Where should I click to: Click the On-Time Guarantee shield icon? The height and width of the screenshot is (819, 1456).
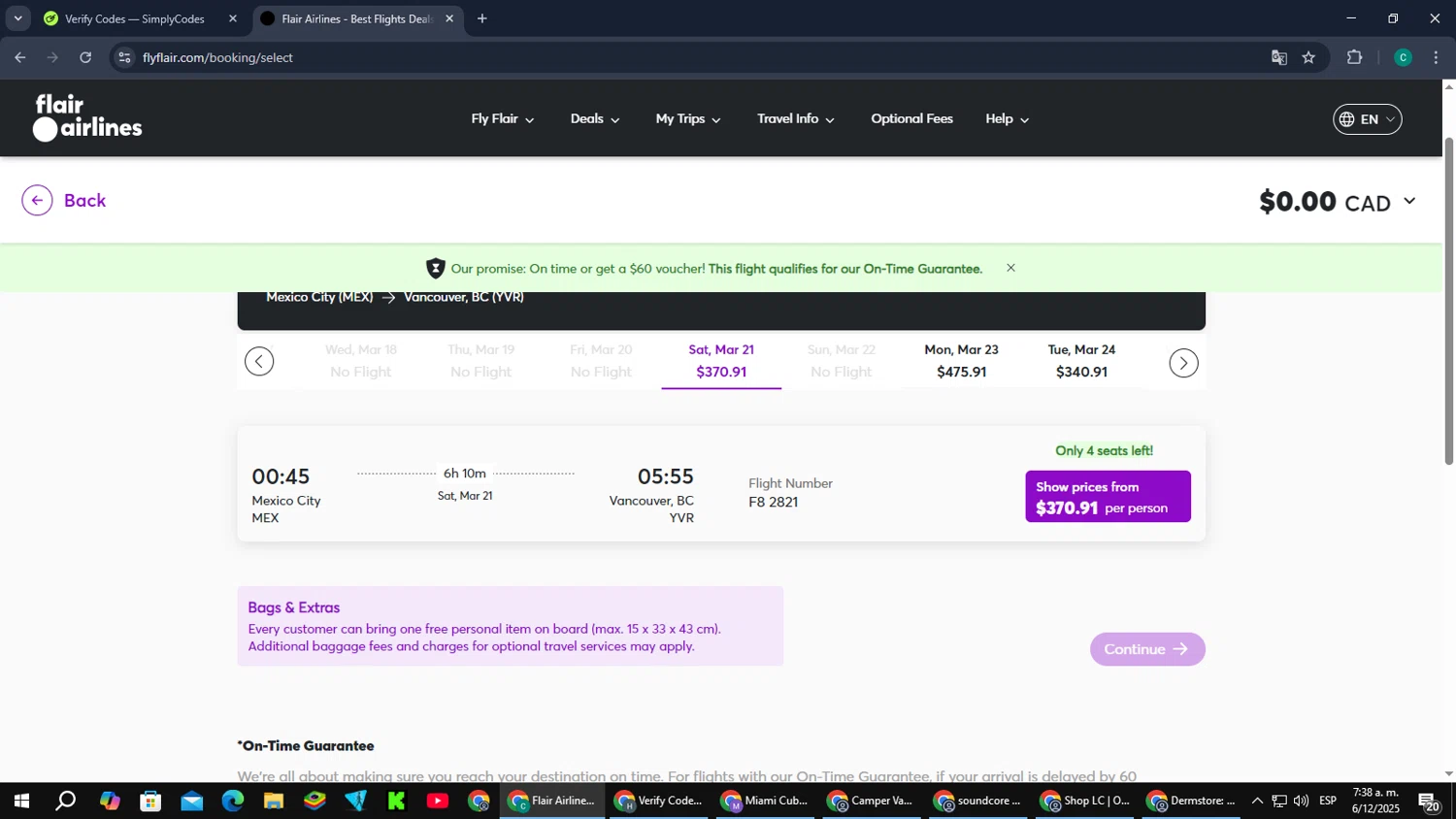(435, 269)
